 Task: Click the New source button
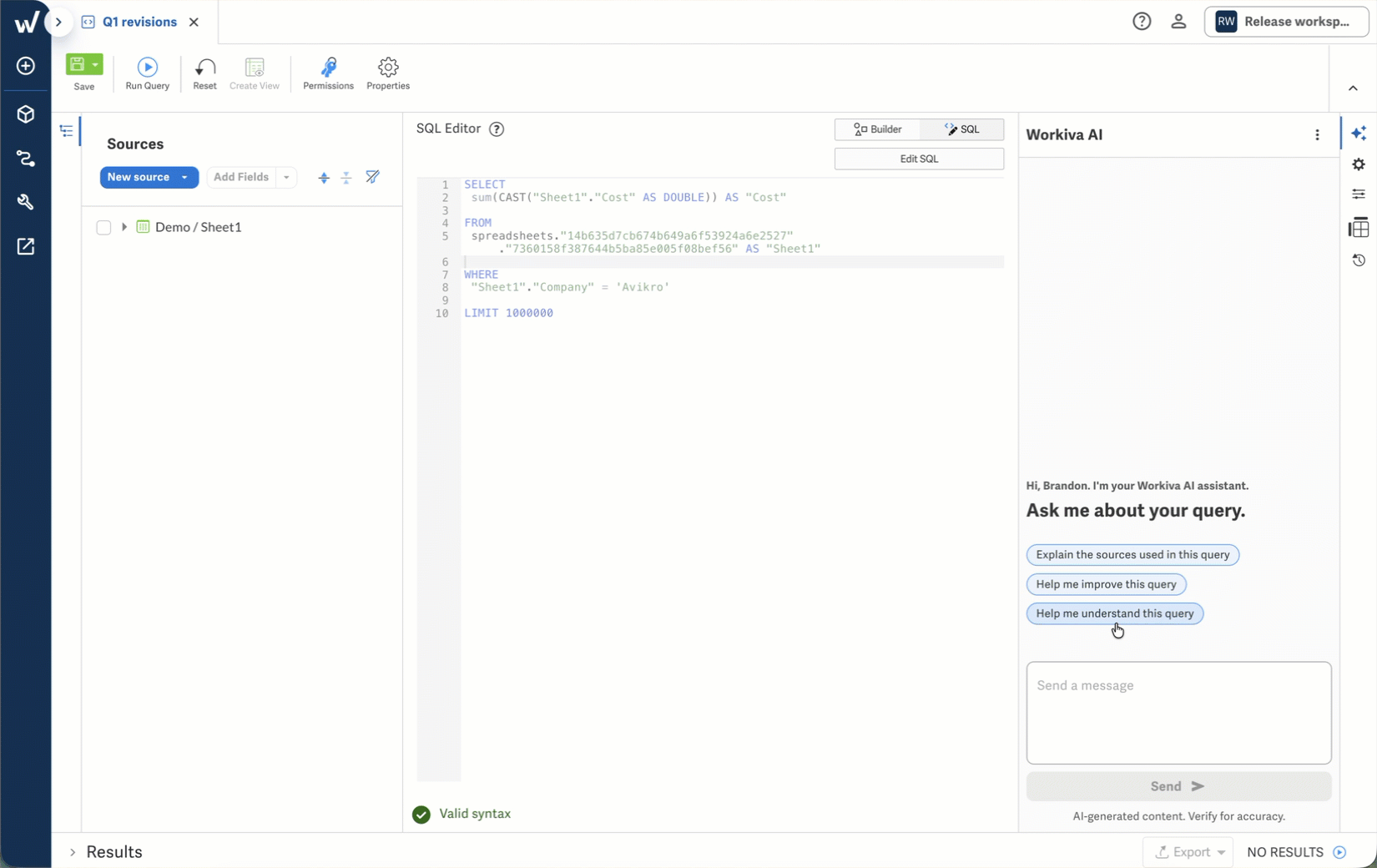click(x=139, y=177)
